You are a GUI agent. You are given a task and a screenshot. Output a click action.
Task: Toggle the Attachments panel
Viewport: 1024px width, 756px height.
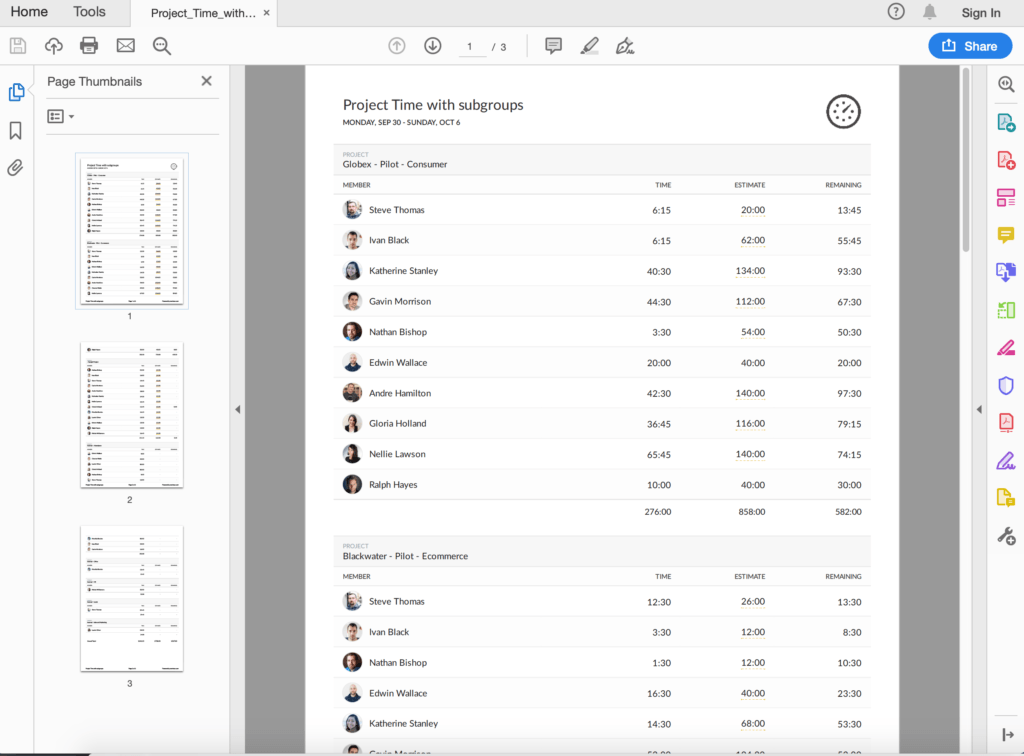coord(14,167)
